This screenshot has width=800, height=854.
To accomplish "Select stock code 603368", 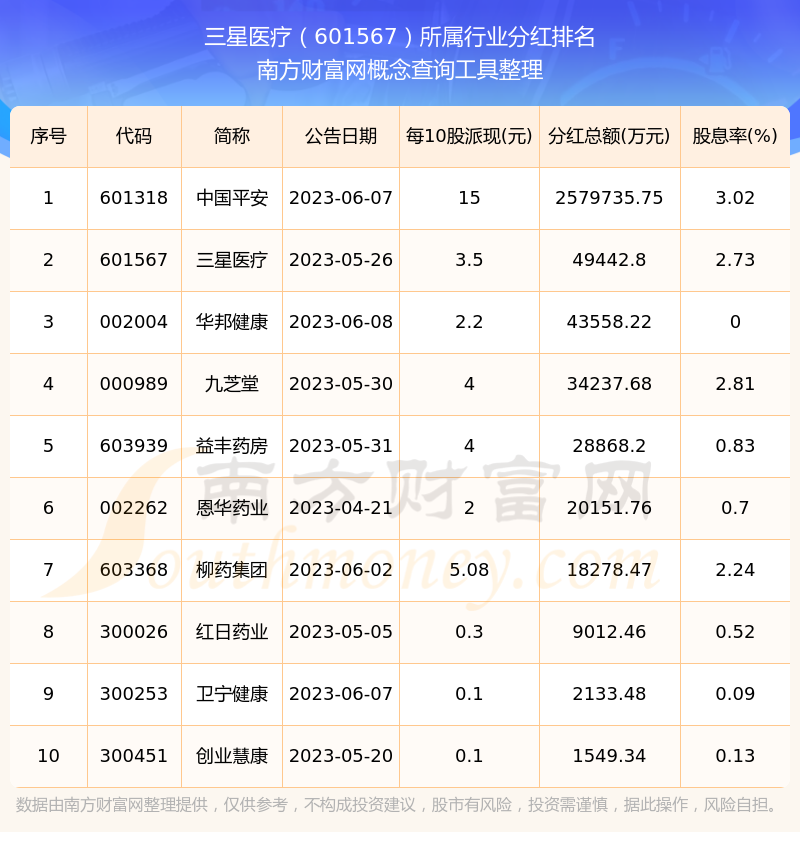I will (x=134, y=571).
